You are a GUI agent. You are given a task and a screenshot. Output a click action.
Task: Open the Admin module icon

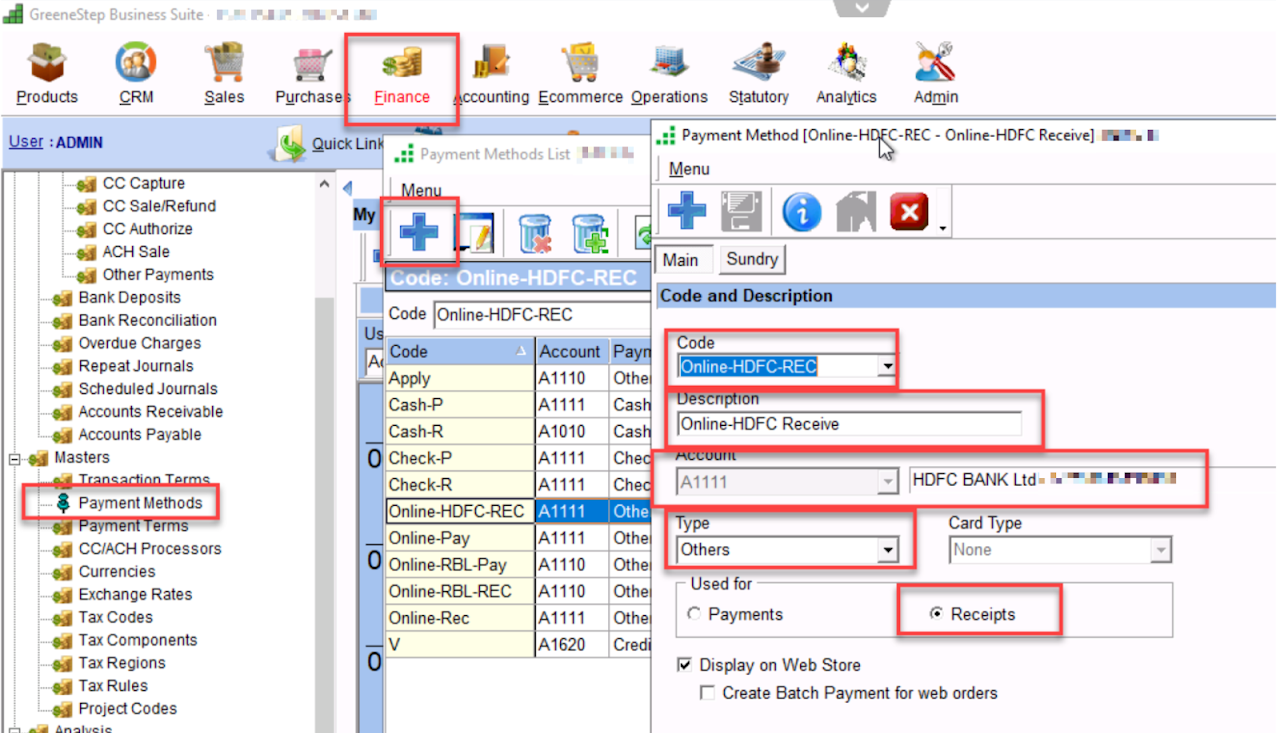936,64
